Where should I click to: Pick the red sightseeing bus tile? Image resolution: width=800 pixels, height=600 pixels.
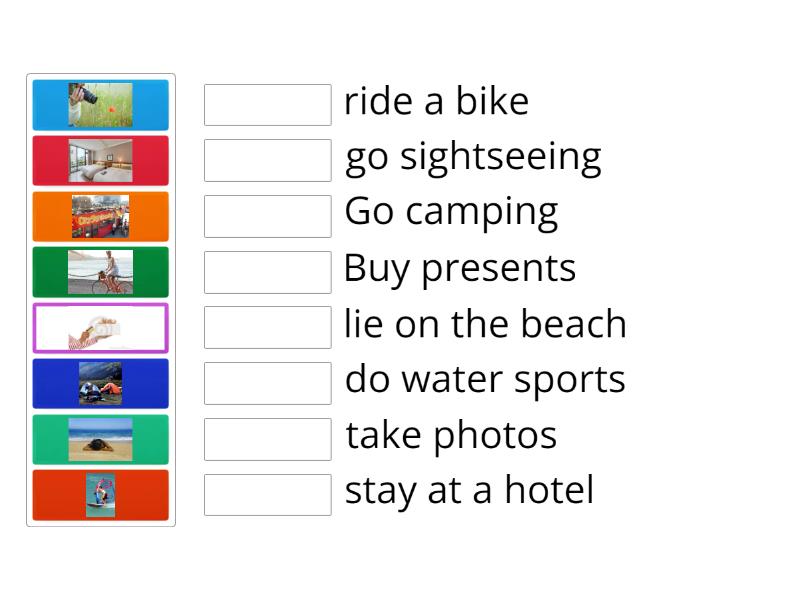coord(100,217)
